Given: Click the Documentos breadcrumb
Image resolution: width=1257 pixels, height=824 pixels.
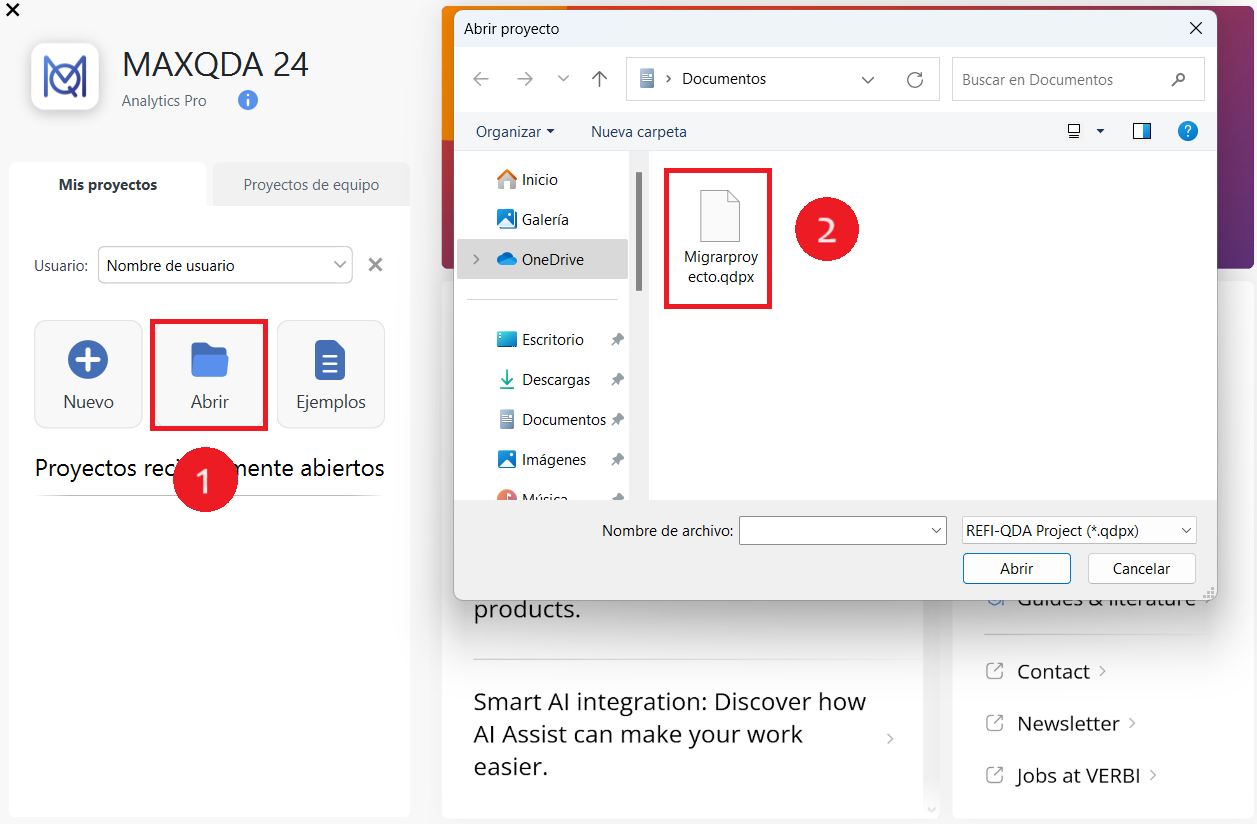Looking at the screenshot, I should [724, 79].
